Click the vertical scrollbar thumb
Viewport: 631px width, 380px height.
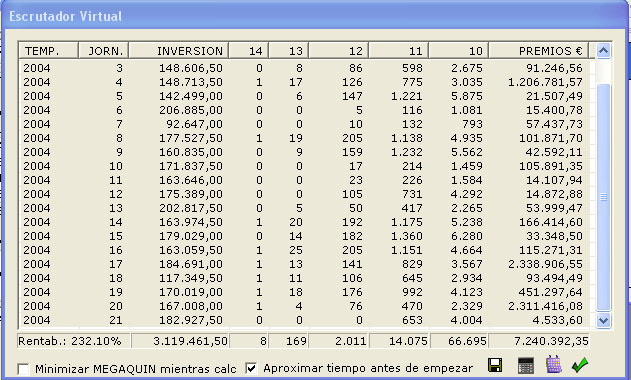point(603,197)
